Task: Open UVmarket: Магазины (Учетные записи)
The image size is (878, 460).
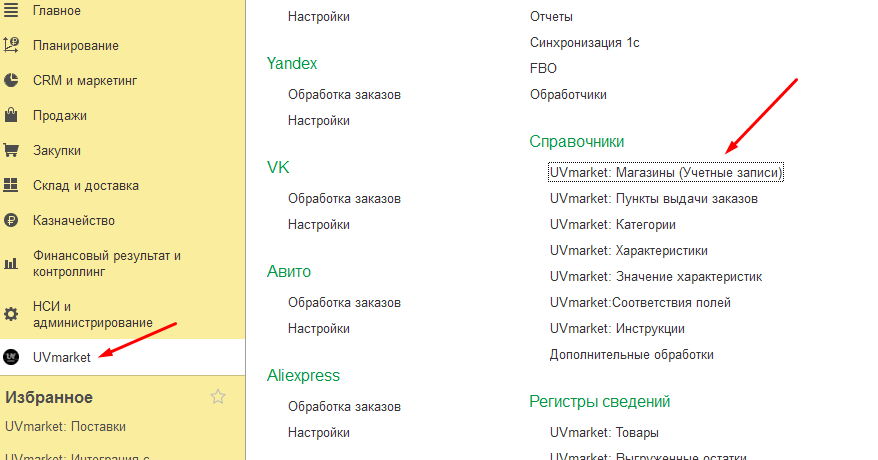Action: [666, 172]
